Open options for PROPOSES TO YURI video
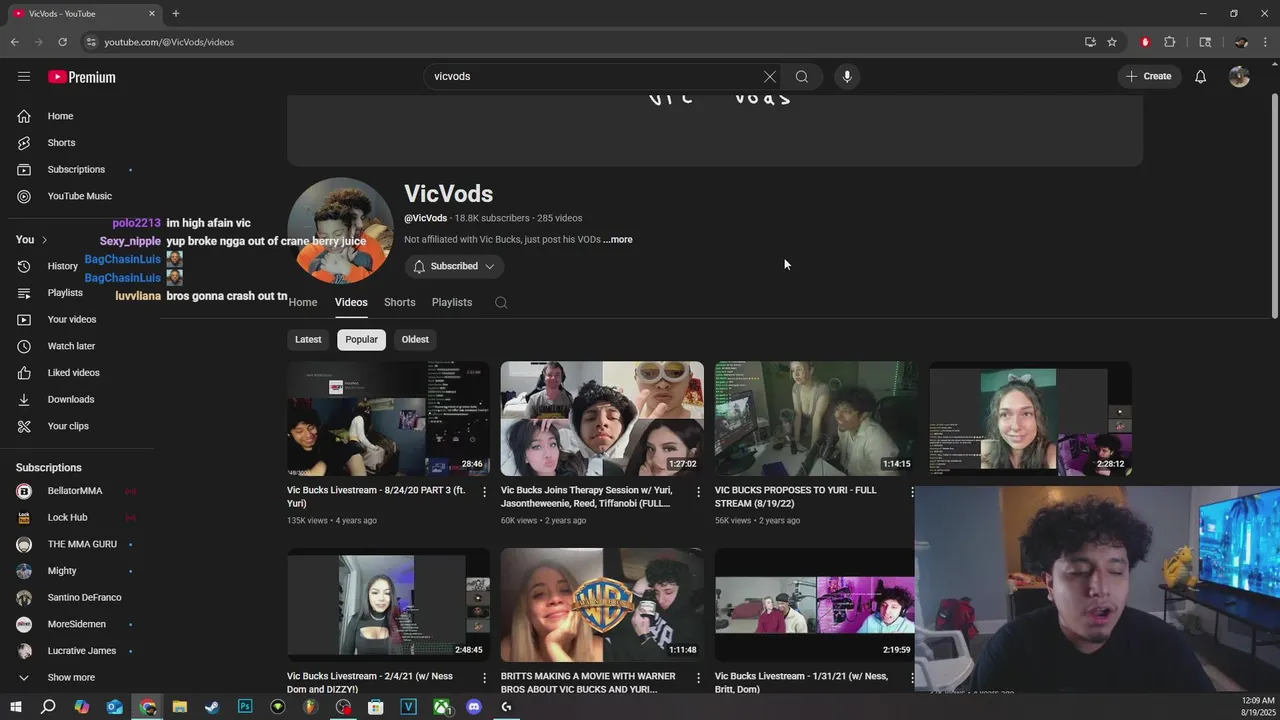This screenshot has height=720, width=1280. coord(912,492)
